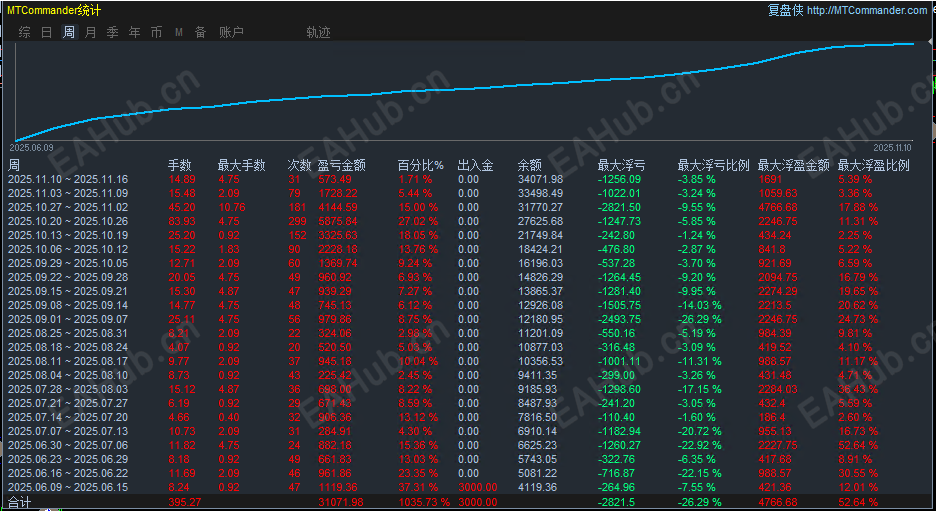Viewport: 936px width, 511px height.
Task: Click the 最大浮盈金额 column header
Action: [793, 165]
